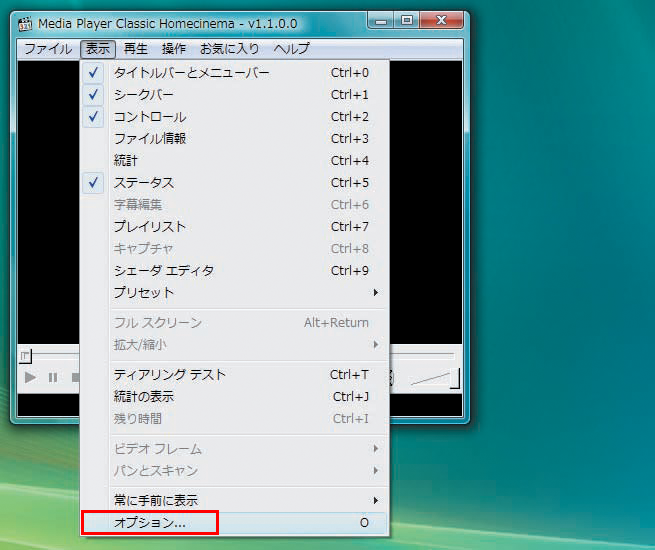Select キャプチャ menu entry
655x550 pixels.
tap(234, 248)
